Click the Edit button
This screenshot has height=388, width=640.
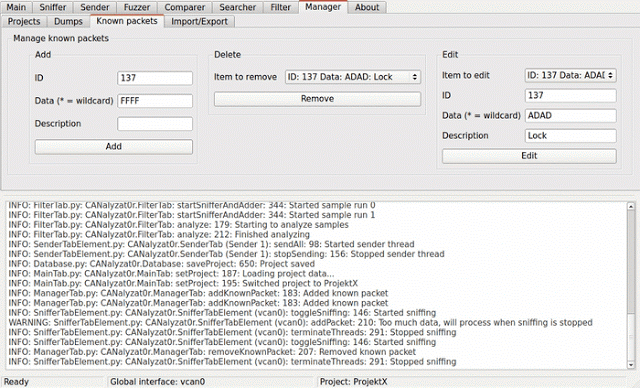pyautogui.click(x=529, y=156)
